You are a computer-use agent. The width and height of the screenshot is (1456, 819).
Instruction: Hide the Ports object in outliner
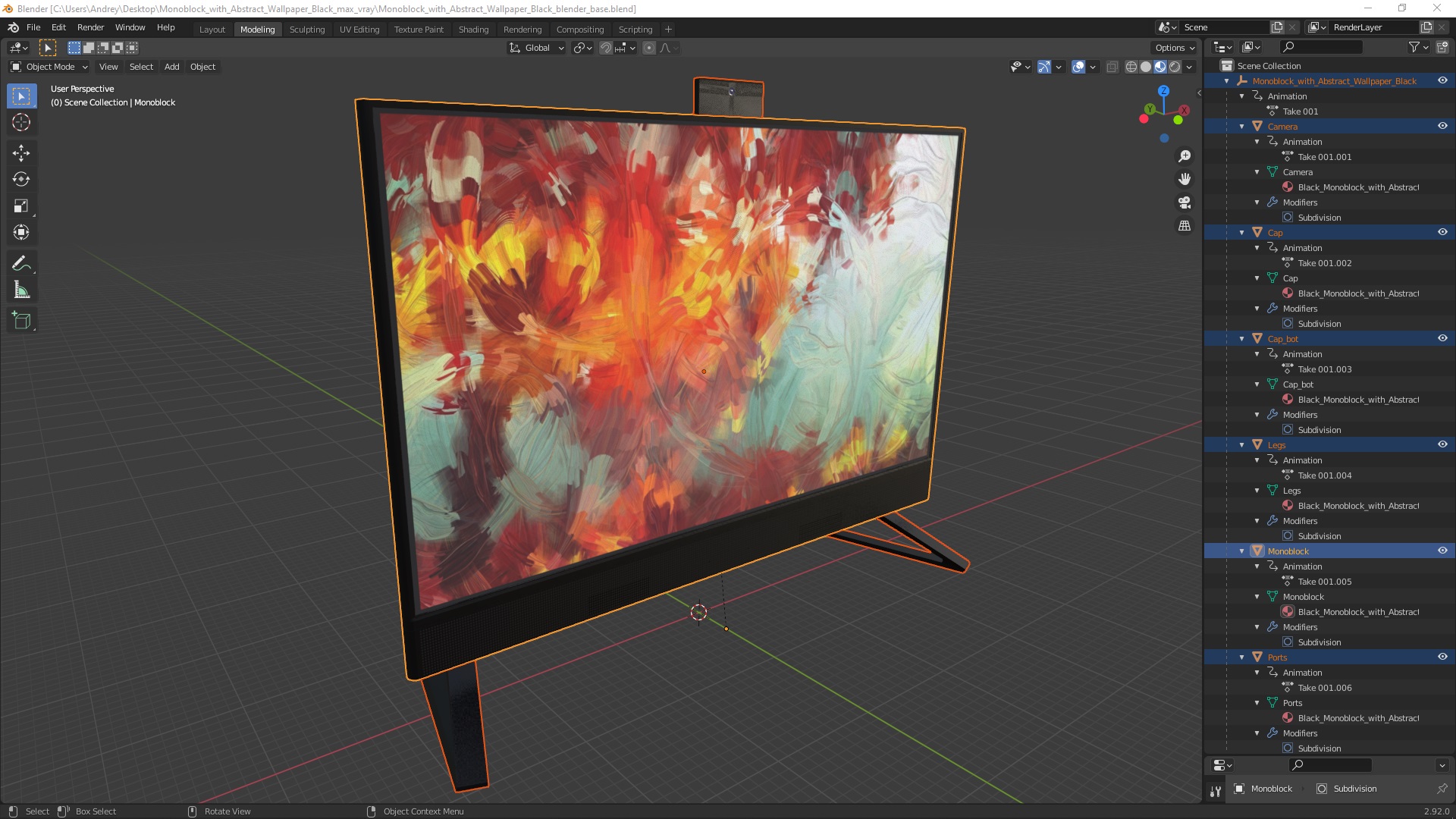coord(1442,657)
